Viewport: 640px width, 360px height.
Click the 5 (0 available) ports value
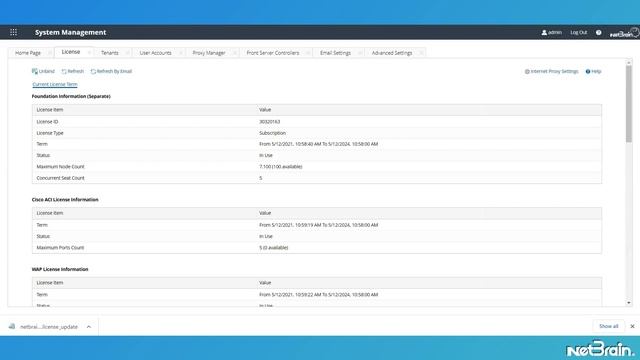click(x=273, y=247)
